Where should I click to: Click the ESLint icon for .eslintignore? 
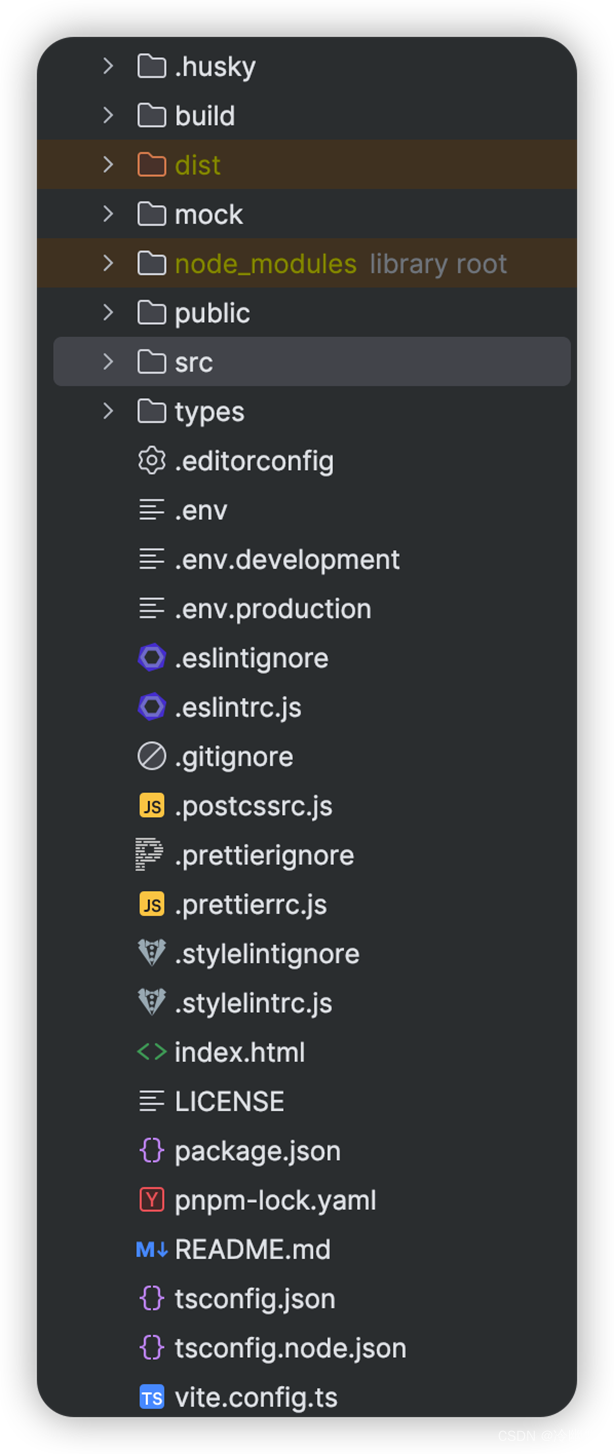[x=152, y=657]
